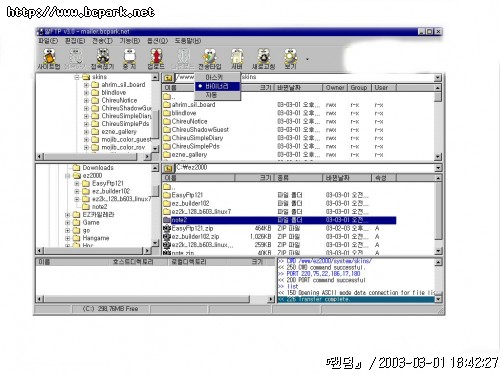
Task: Stop the transfer with the 중지 icon
Action: coord(129,59)
